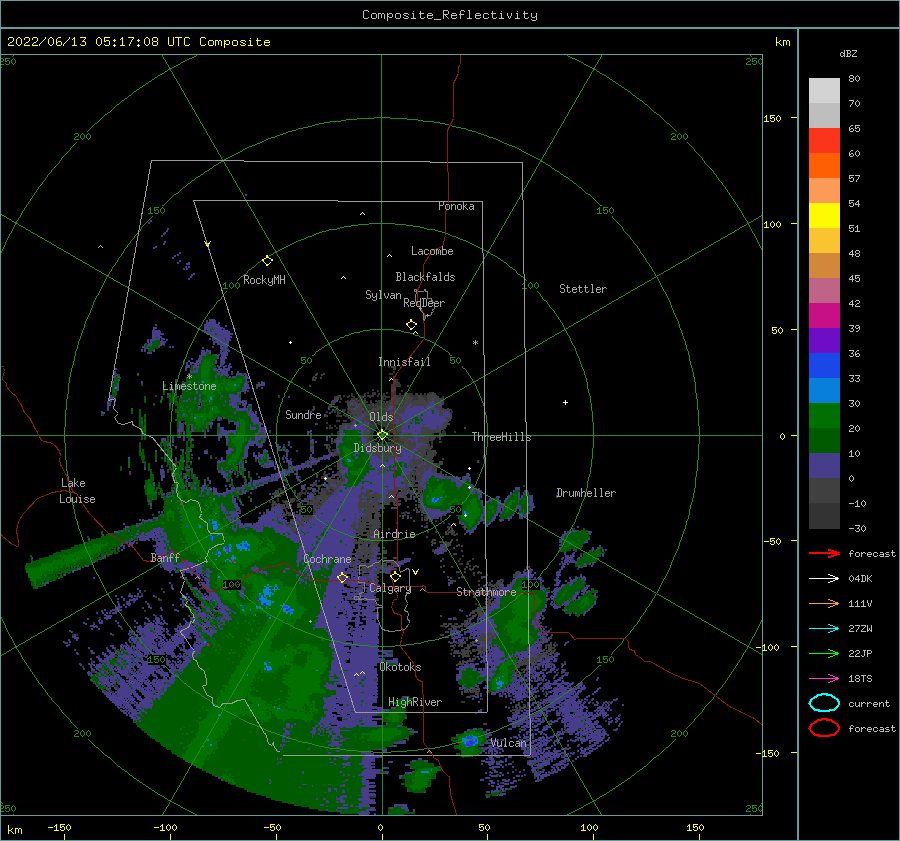Click the -150 tick label on bottom axis

59,827
